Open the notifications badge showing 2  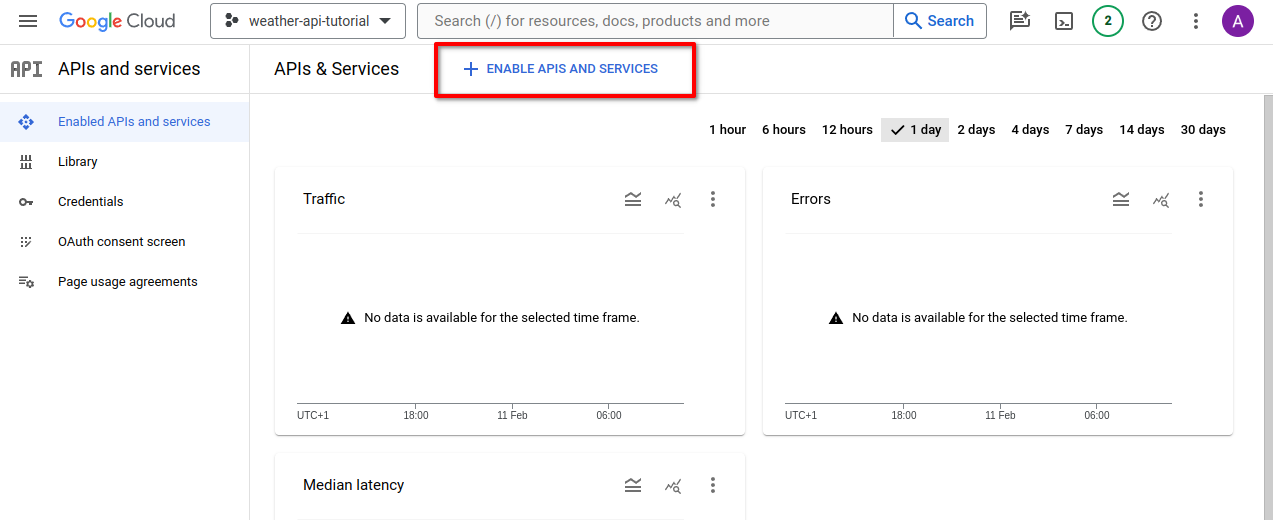click(1108, 21)
